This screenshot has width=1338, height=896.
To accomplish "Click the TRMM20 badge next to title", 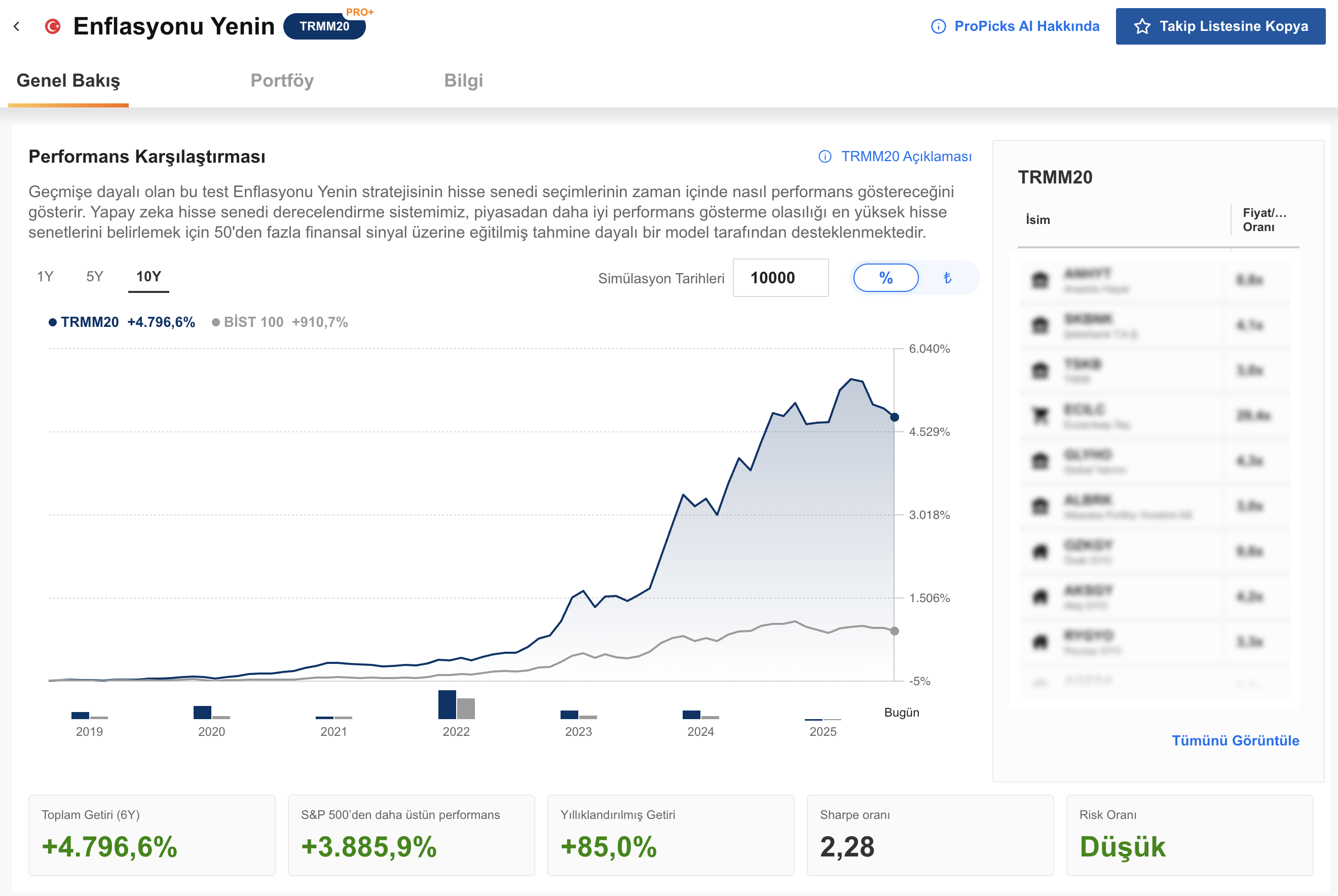I will click(x=324, y=26).
